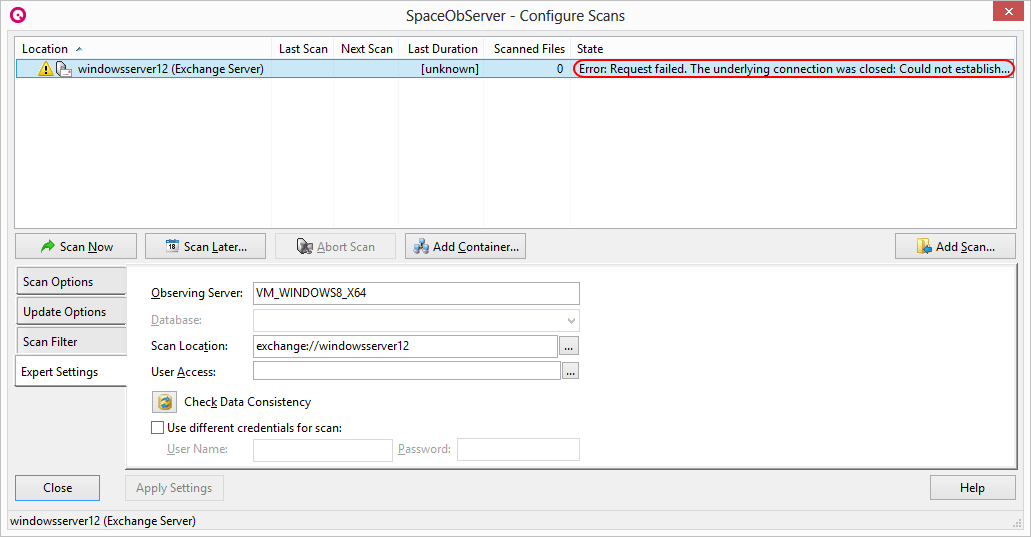Screen dimensions: 1031x537
Task: Open the Update Options tab
Action: [70, 312]
